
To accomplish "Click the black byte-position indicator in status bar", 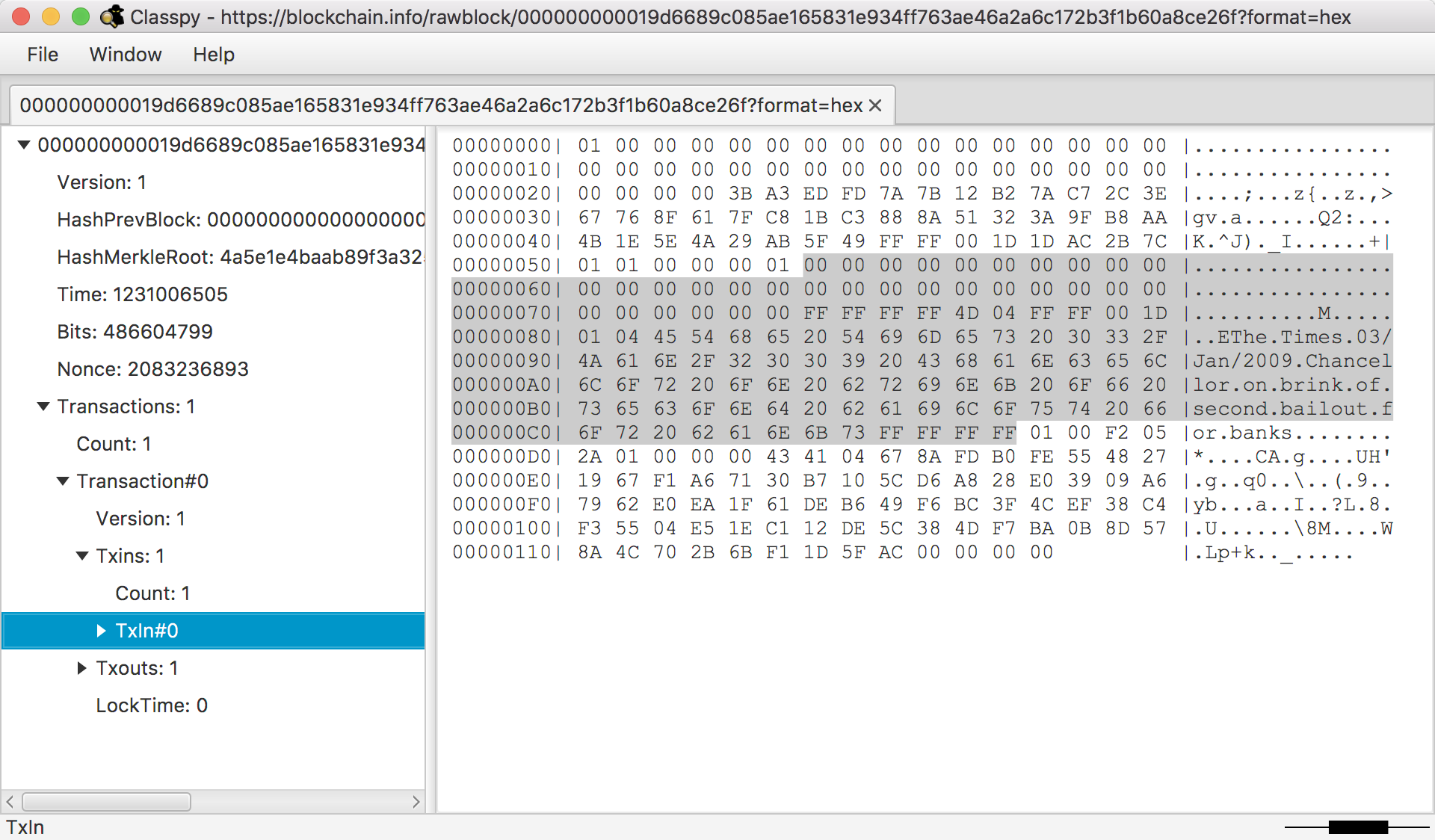I will click(x=1357, y=827).
